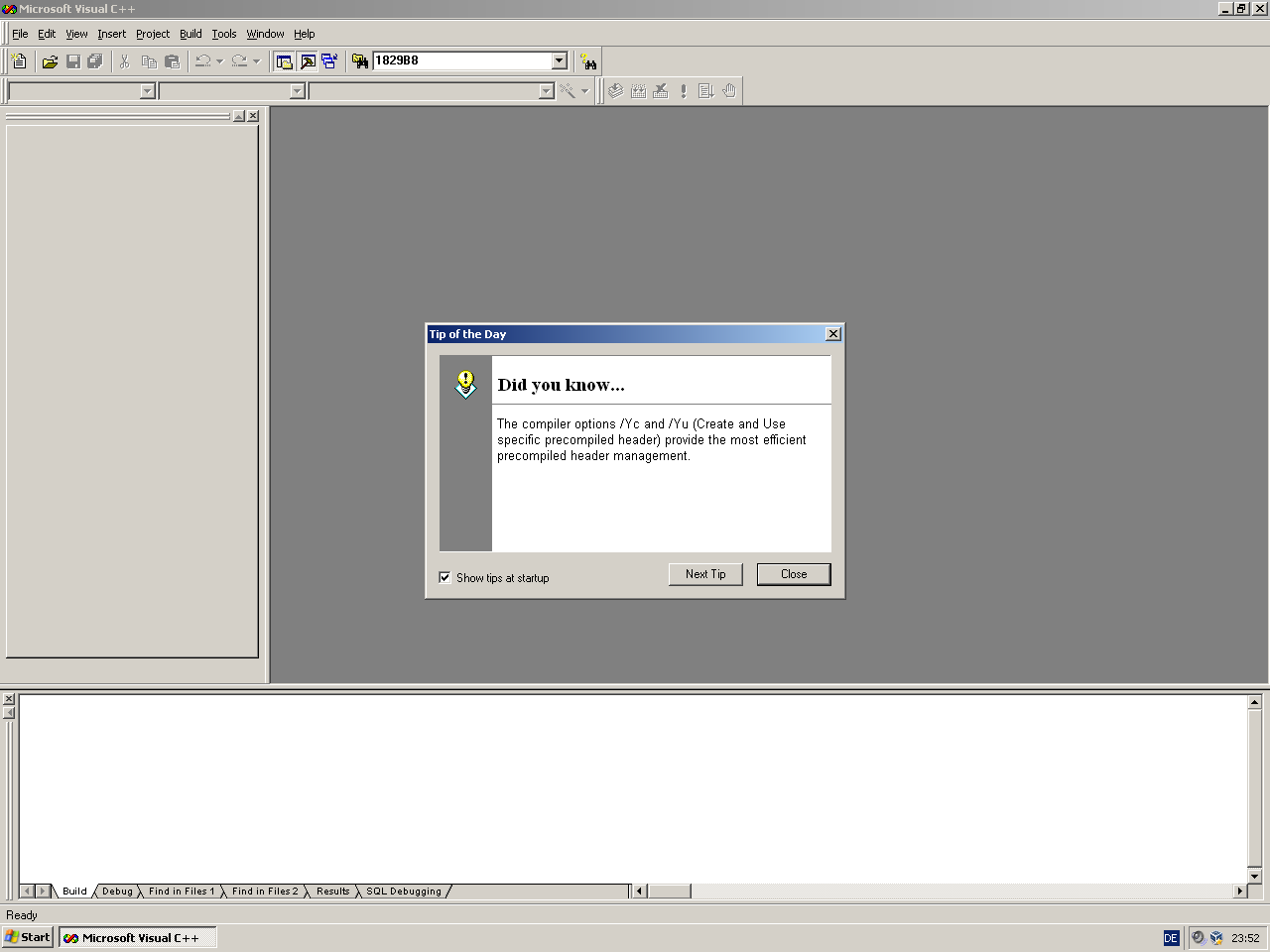1270x952 pixels.
Task: Click the Find in Files icon
Action: click(x=359, y=61)
